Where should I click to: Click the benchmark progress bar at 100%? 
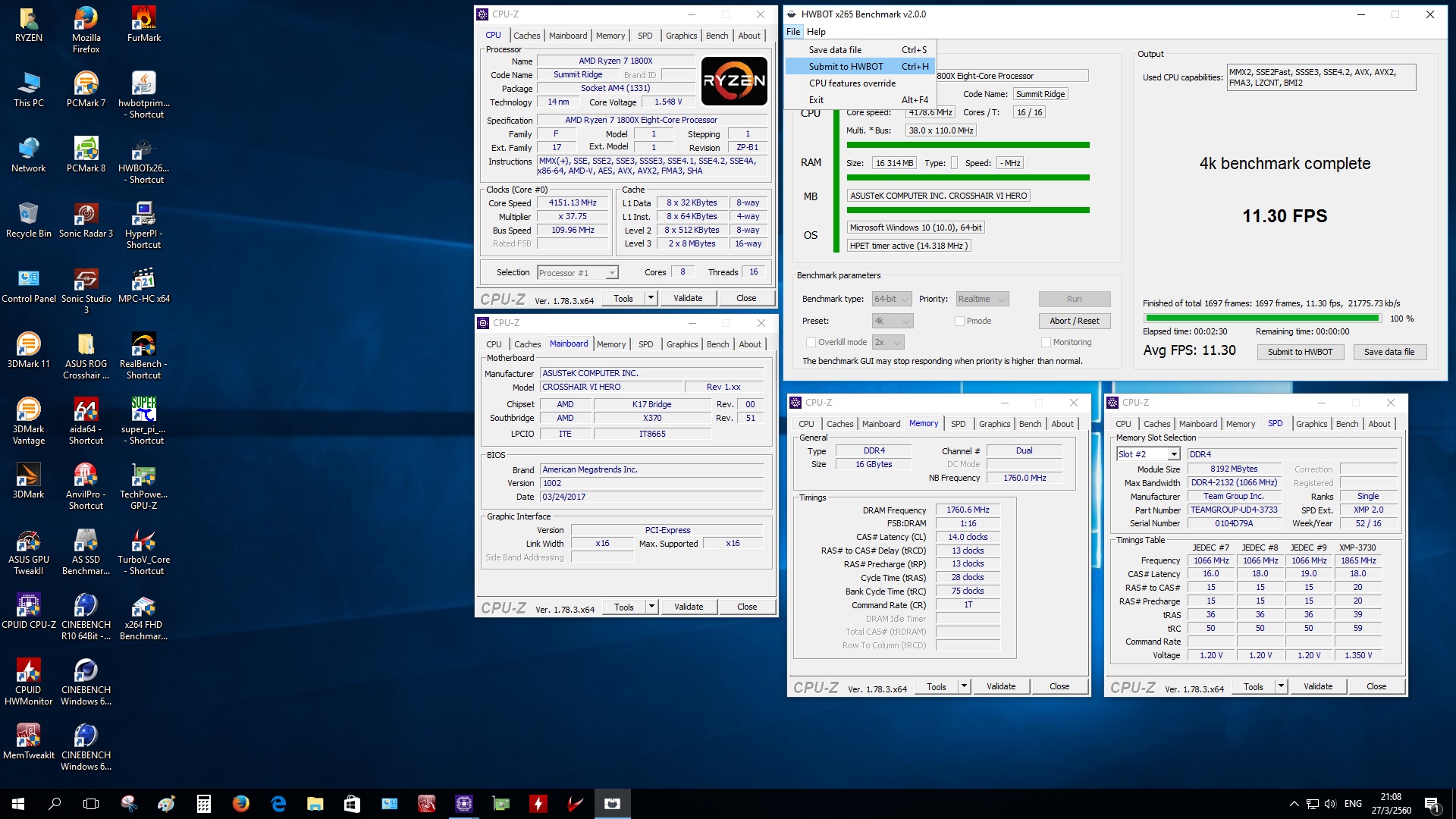pos(1263,319)
